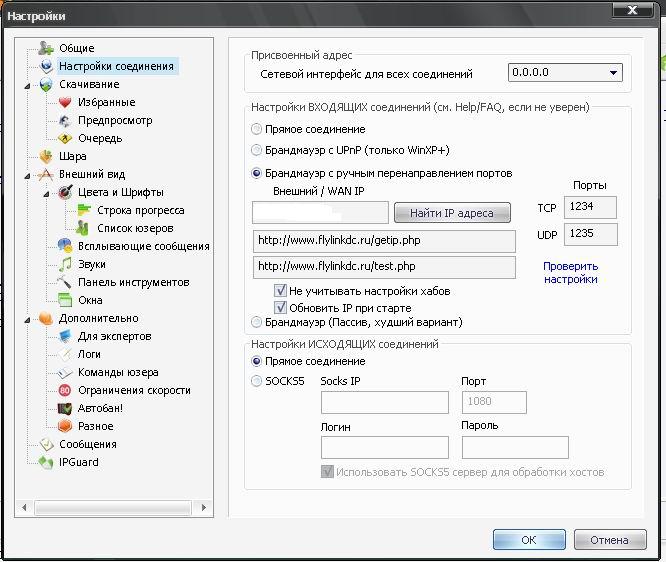666x562 pixels.
Task: Click the TCP port input field
Action: click(590, 207)
